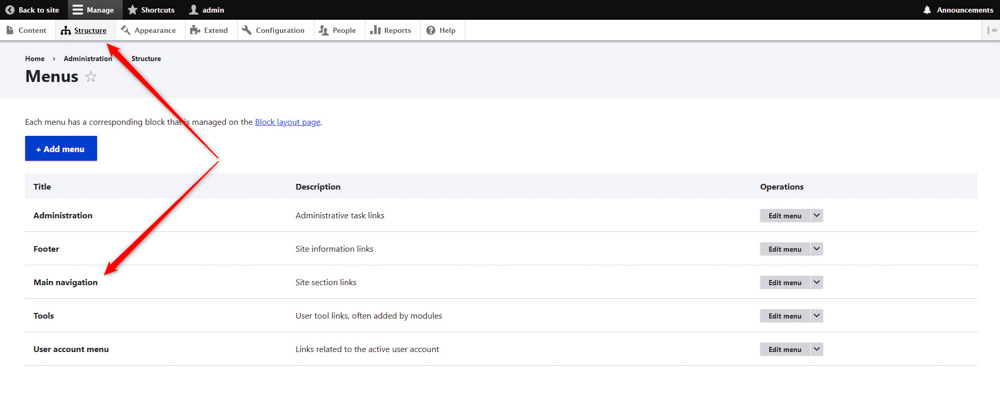Edit the Tools menu
Viewport: 1000px width, 398px height.
click(784, 316)
